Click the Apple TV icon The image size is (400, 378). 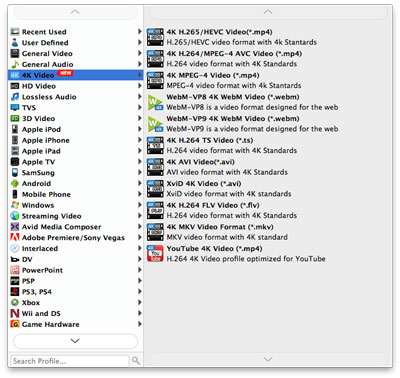point(15,162)
